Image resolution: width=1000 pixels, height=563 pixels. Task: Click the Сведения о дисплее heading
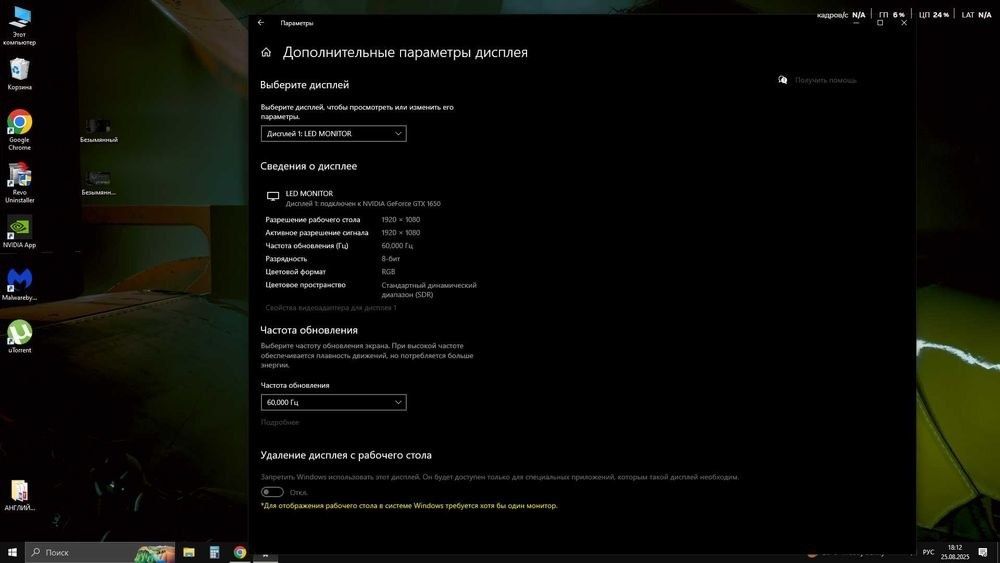point(309,166)
